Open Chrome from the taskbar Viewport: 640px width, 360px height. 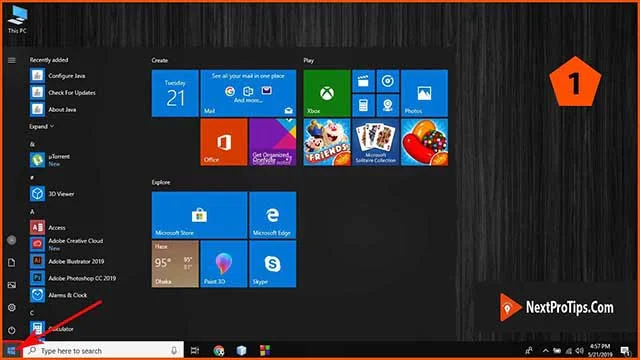click(x=219, y=351)
